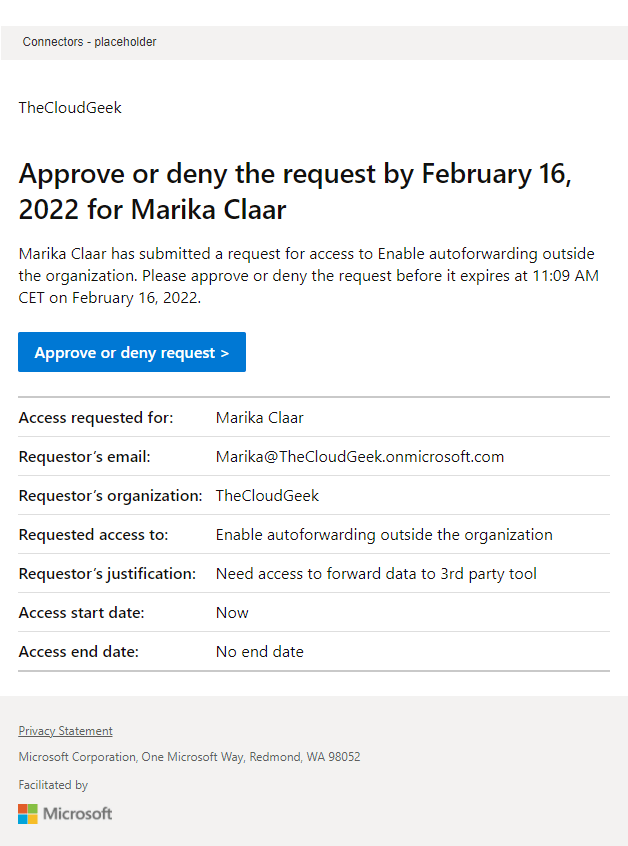Click the requestor's email address
Image resolution: width=628 pixels, height=846 pixels.
pos(360,457)
